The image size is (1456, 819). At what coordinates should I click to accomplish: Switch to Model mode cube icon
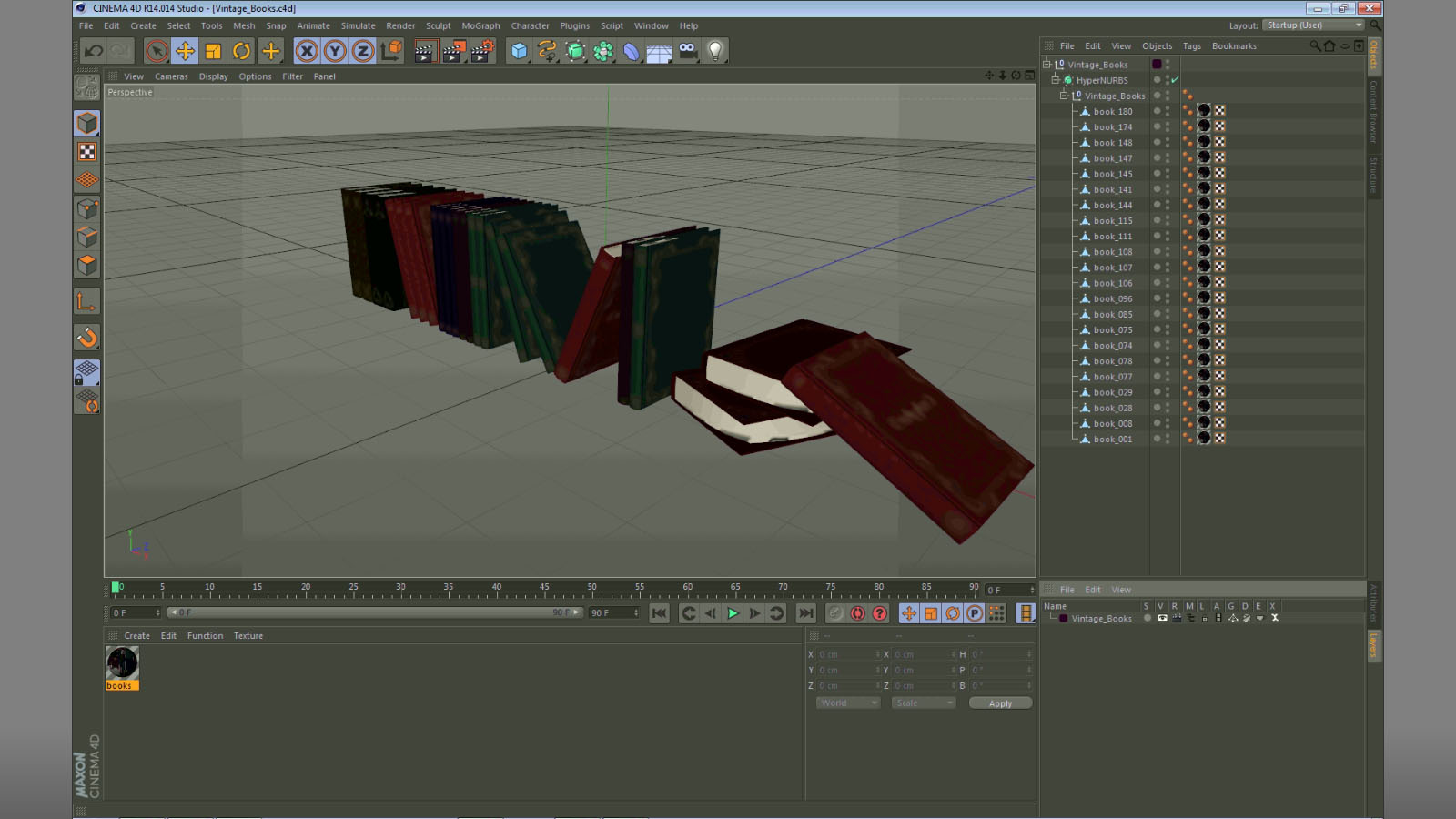87,123
